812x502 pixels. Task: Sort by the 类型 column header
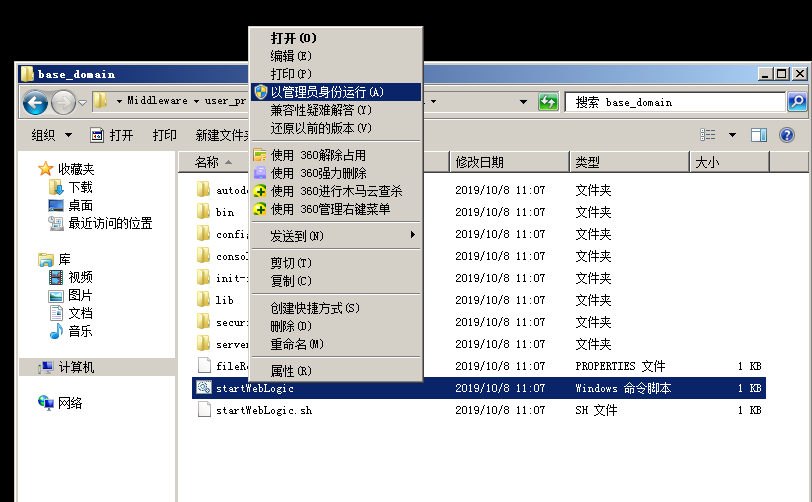pos(629,162)
